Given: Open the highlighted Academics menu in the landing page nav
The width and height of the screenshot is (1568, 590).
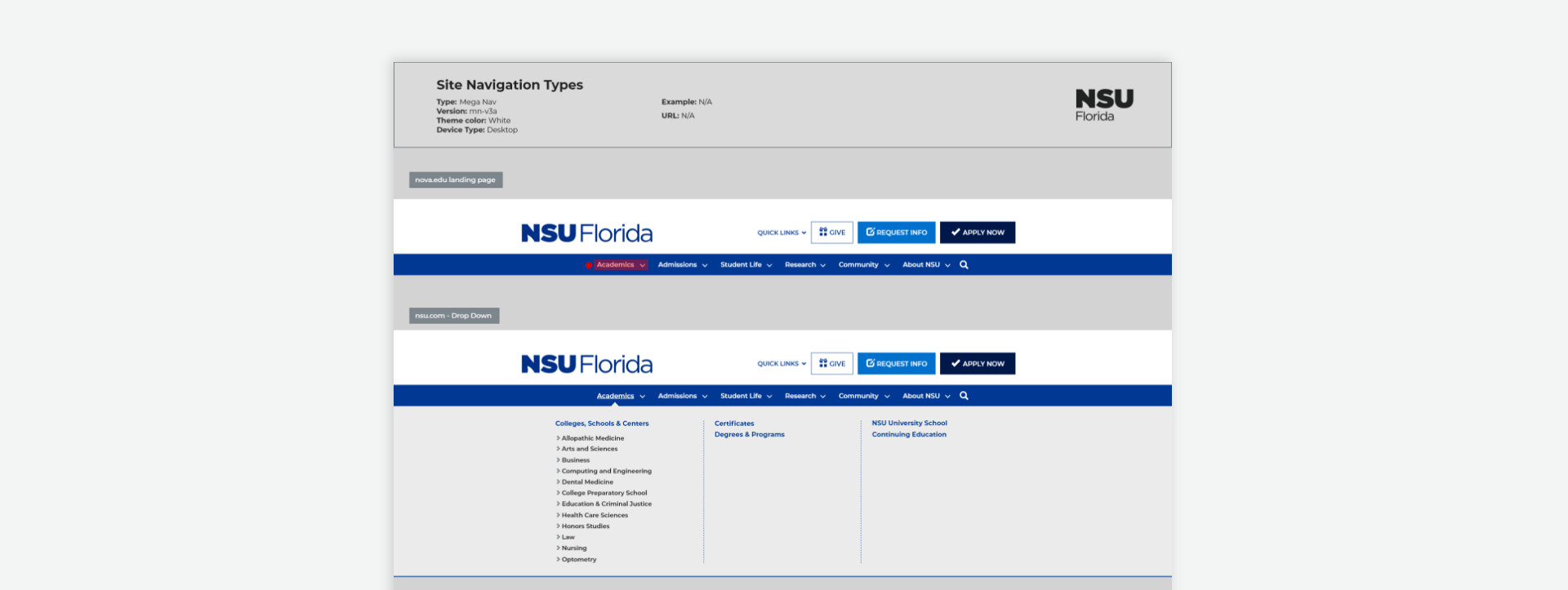Looking at the screenshot, I should 621,264.
